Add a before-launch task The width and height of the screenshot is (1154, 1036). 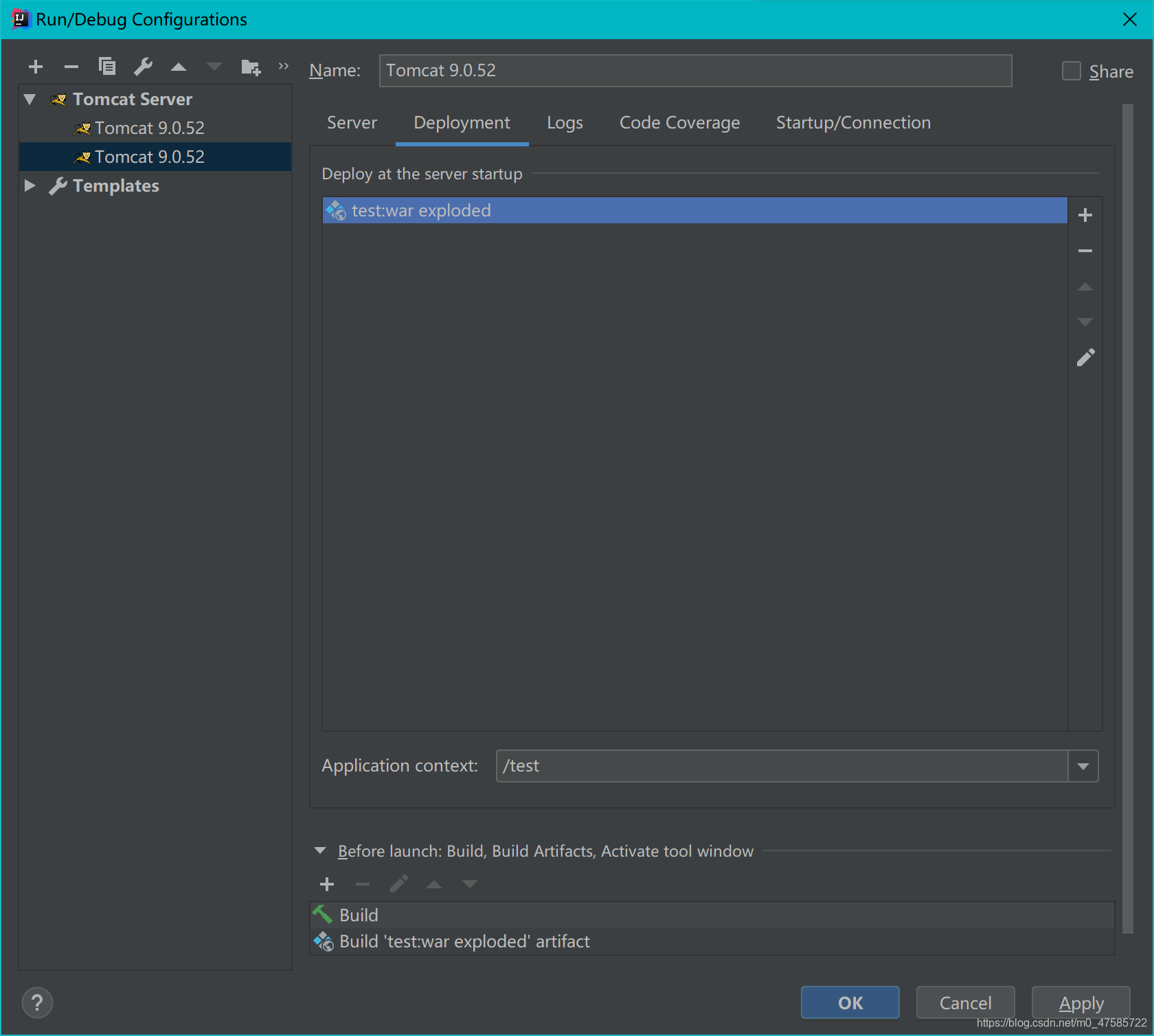tap(327, 884)
